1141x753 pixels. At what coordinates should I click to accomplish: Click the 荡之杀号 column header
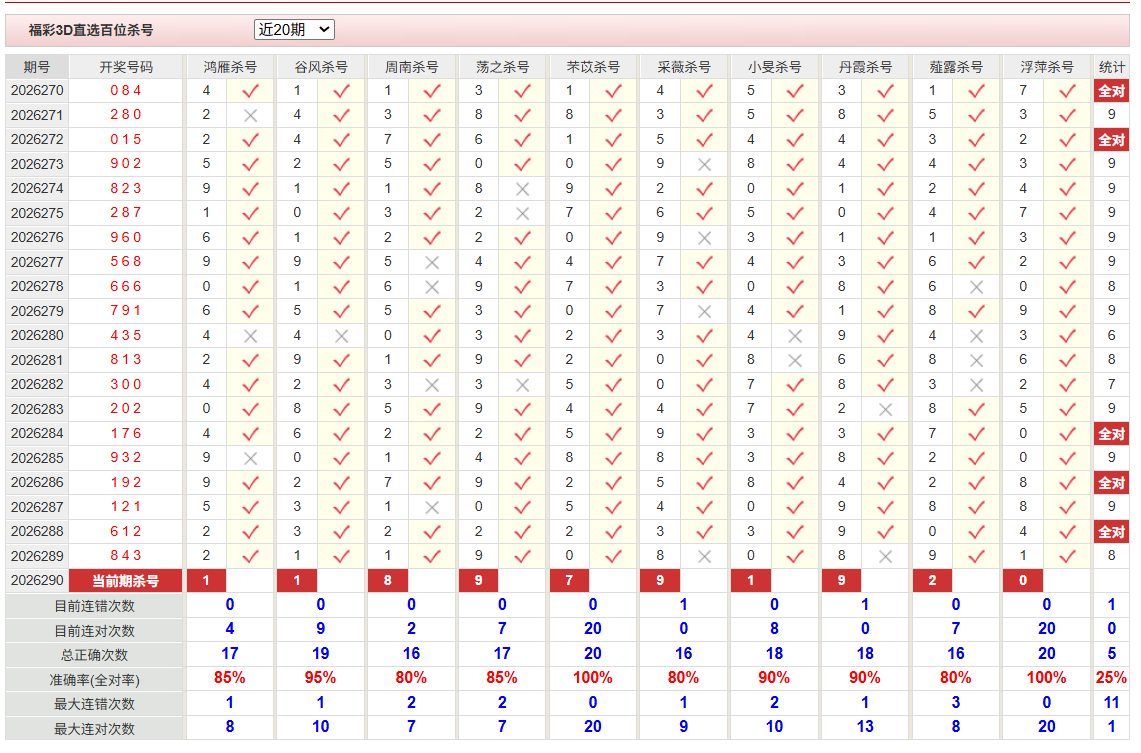click(x=502, y=67)
